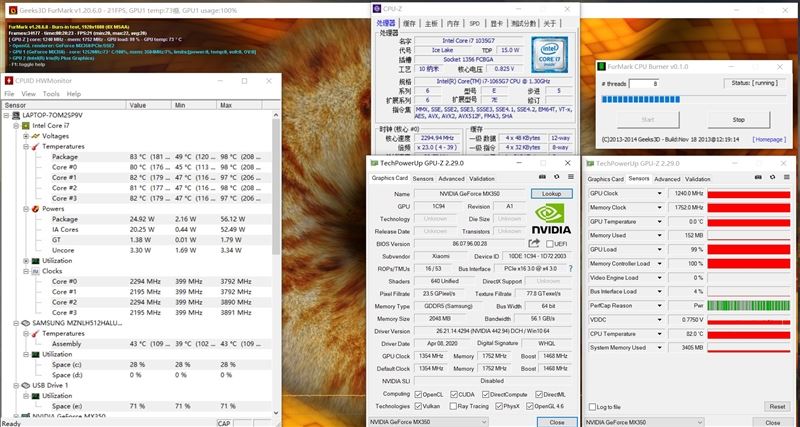This screenshot has width=800, height=427.
Task: Click the FurMark CPU Burner title bar icon
Action: pyautogui.click(x=603, y=67)
